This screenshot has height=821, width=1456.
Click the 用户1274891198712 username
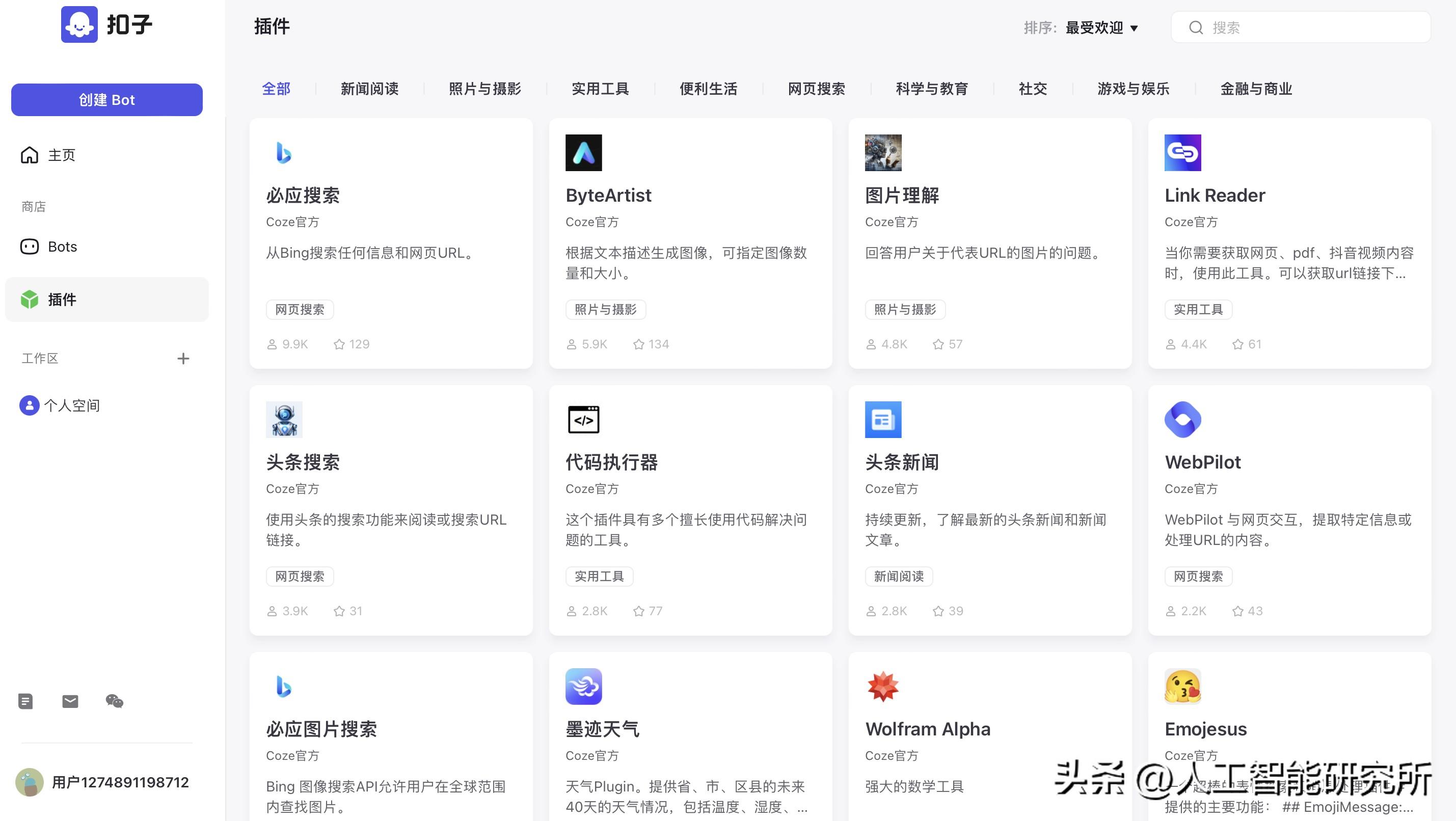coord(120,782)
